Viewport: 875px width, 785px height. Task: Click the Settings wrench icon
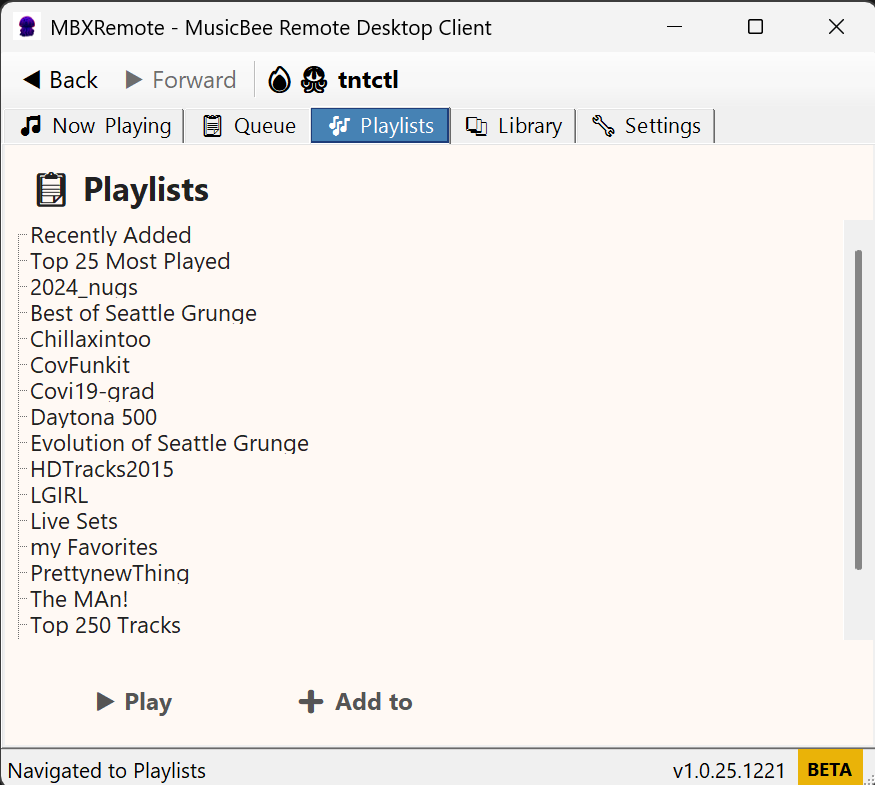[x=602, y=125]
